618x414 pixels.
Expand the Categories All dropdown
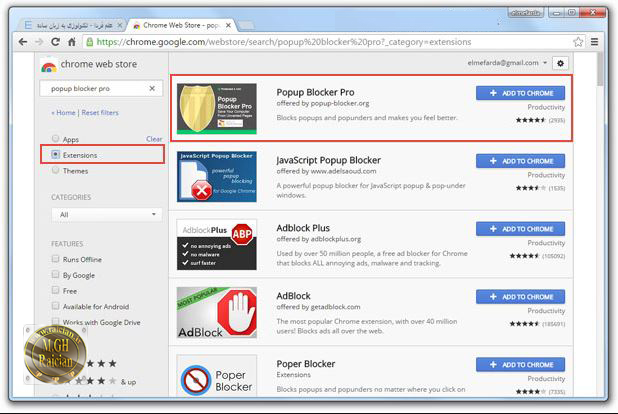pos(106,214)
